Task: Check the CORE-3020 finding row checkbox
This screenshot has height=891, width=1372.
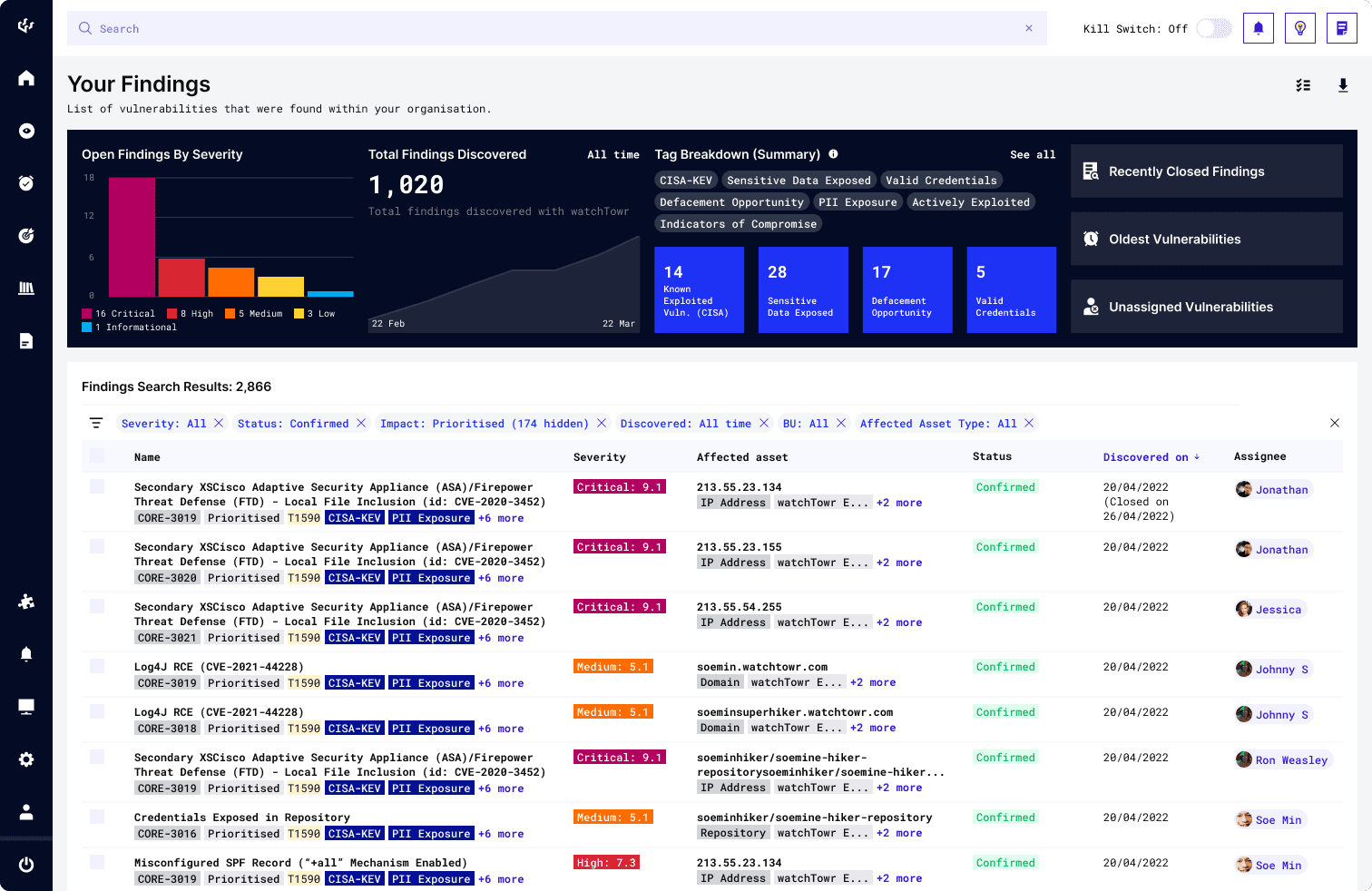Action: (97, 546)
